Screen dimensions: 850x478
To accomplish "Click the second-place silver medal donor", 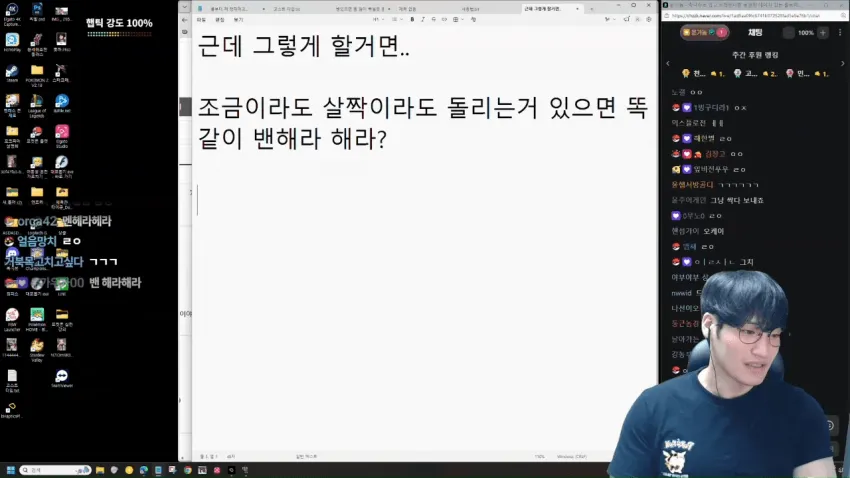I will [755, 73].
